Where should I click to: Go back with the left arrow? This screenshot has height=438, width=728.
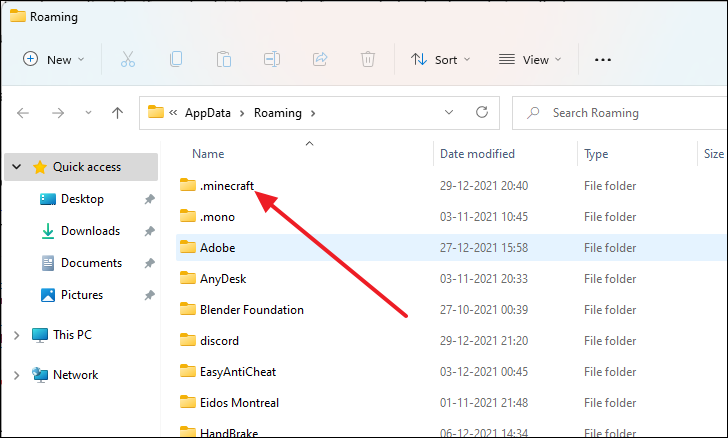pos(23,113)
